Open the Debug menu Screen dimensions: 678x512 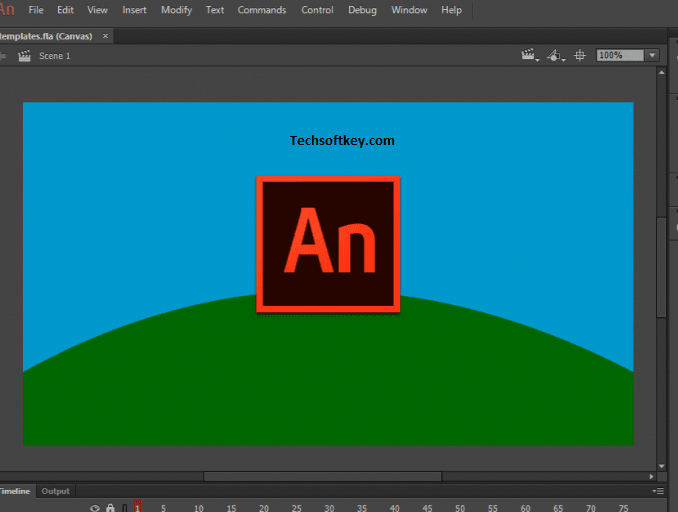(x=362, y=10)
